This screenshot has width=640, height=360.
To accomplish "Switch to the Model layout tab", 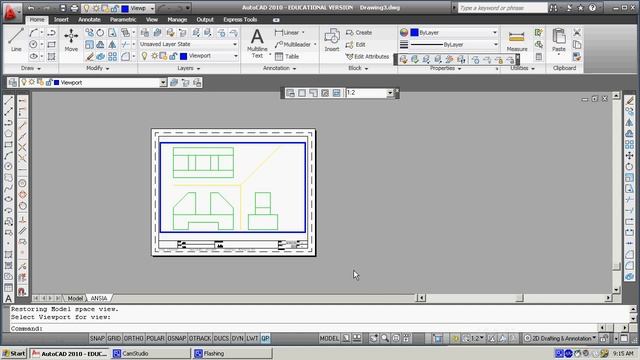I will click(75, 298).
